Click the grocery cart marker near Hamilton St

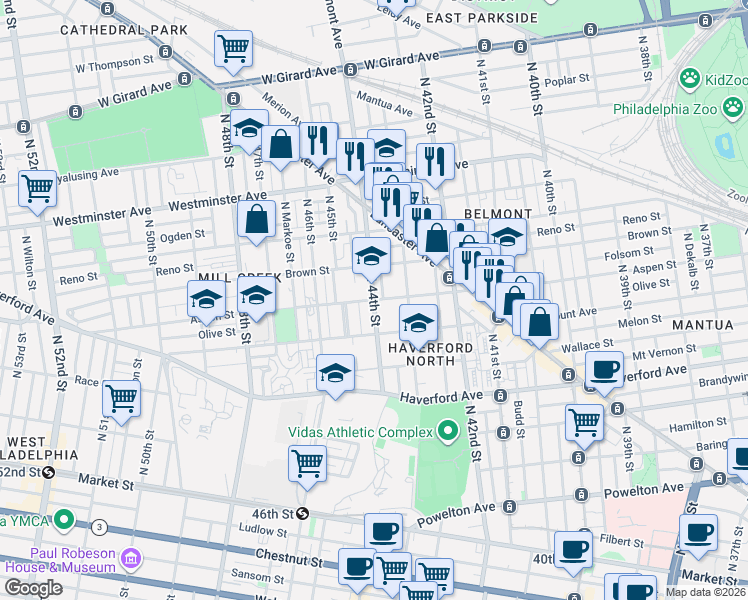coord(584,426)
